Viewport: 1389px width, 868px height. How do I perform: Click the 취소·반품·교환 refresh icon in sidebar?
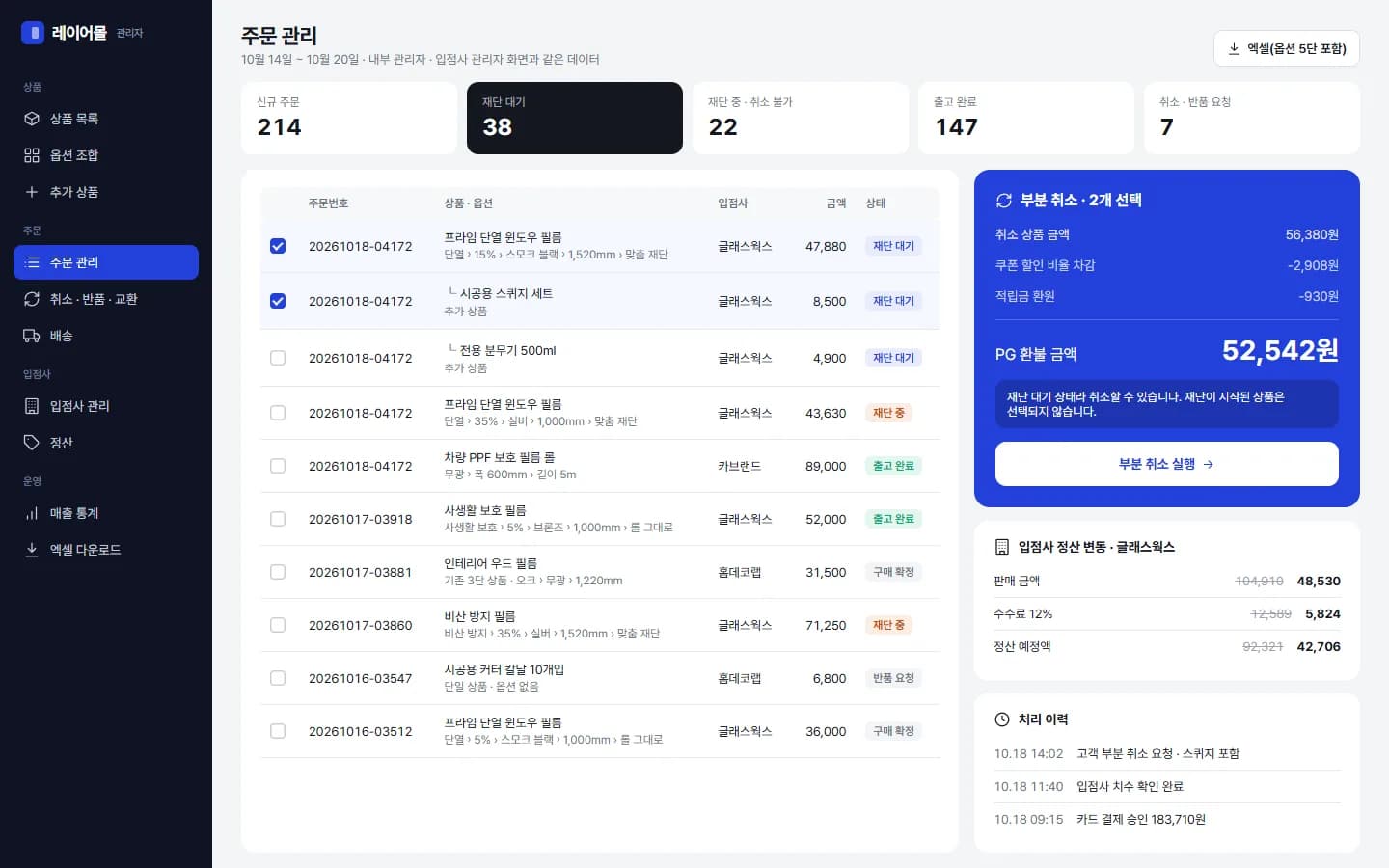click(32, 299)
